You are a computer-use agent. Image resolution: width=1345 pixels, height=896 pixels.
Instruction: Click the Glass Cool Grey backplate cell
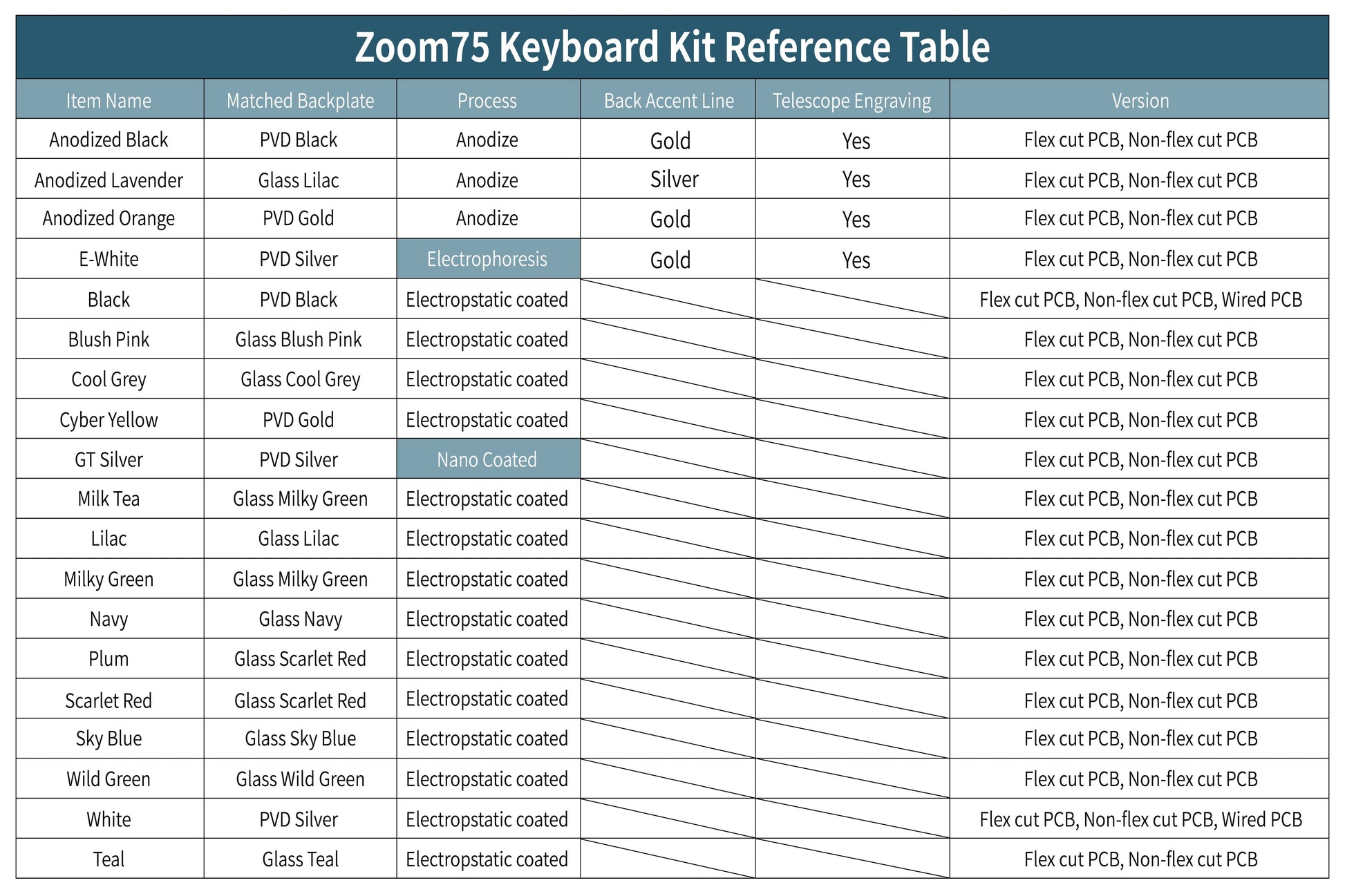[300, 379]
